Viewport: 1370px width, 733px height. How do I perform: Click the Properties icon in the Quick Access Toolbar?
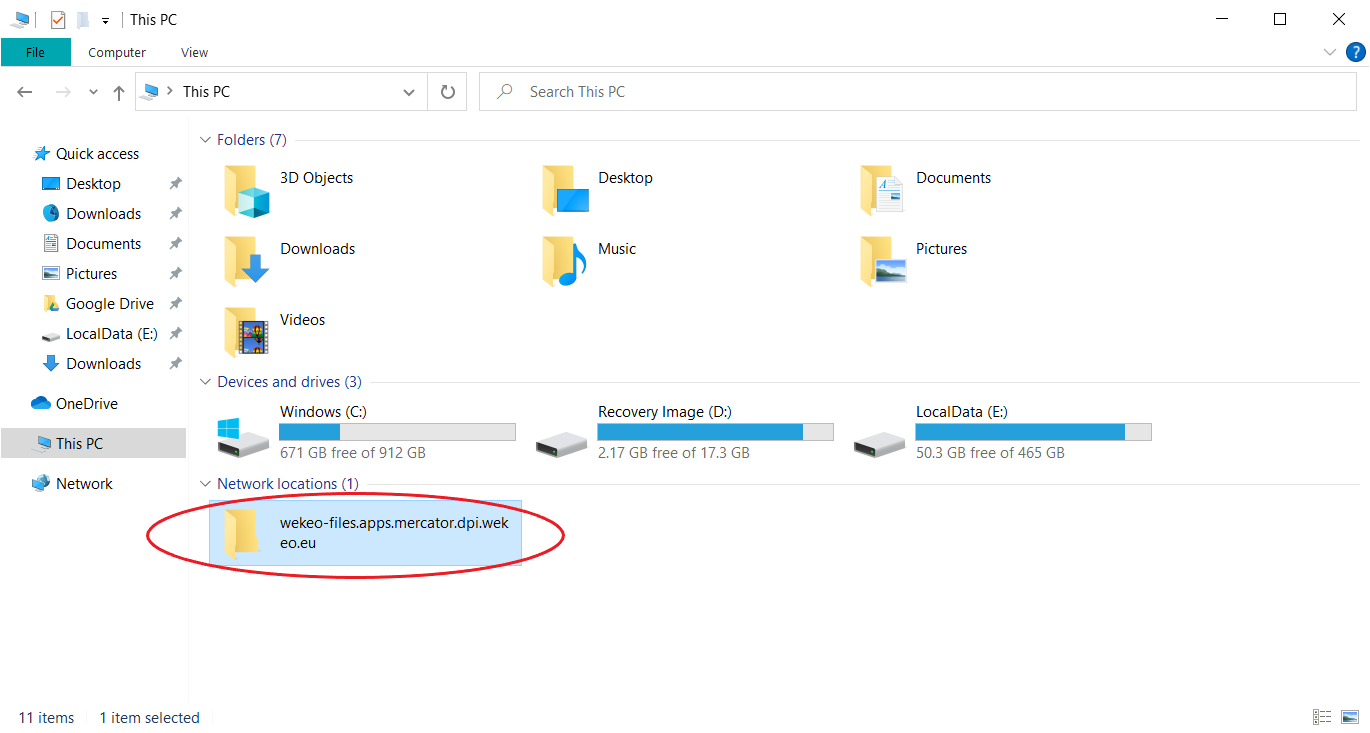pos(57,19)
